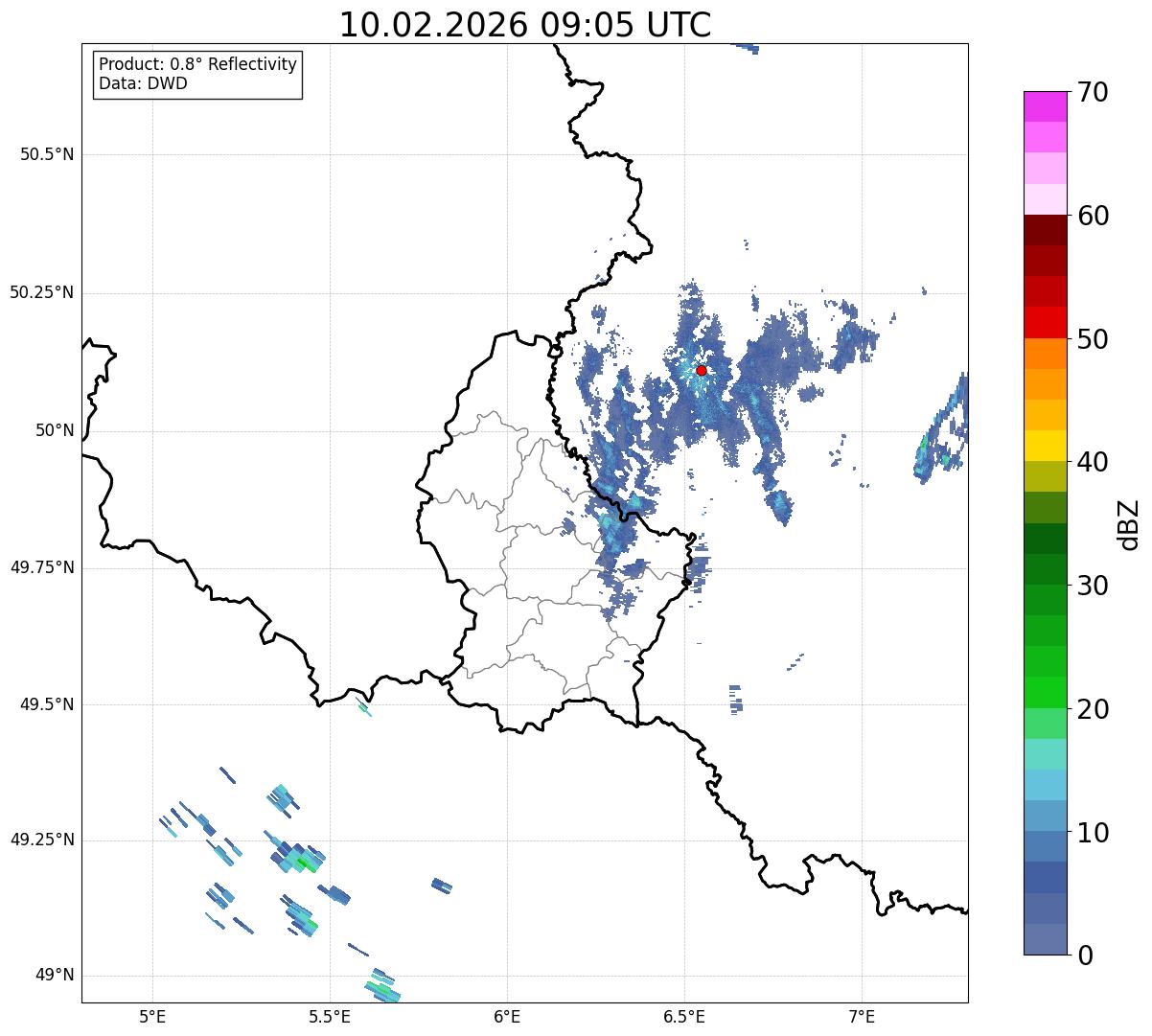Click the gray-blue colorbar swatch above 0

pyautogui.click(x=1045, y=938)
